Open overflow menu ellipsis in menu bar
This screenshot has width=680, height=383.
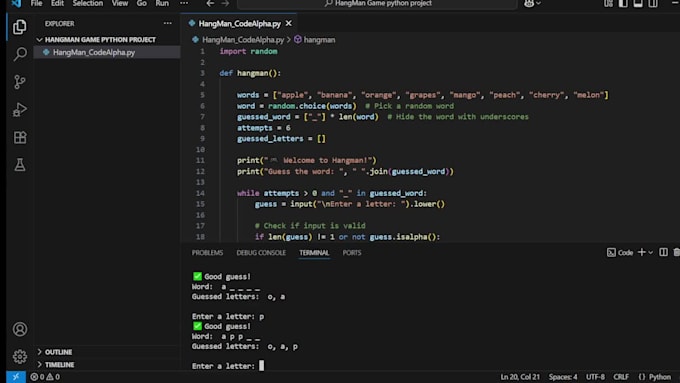(184, 3)
